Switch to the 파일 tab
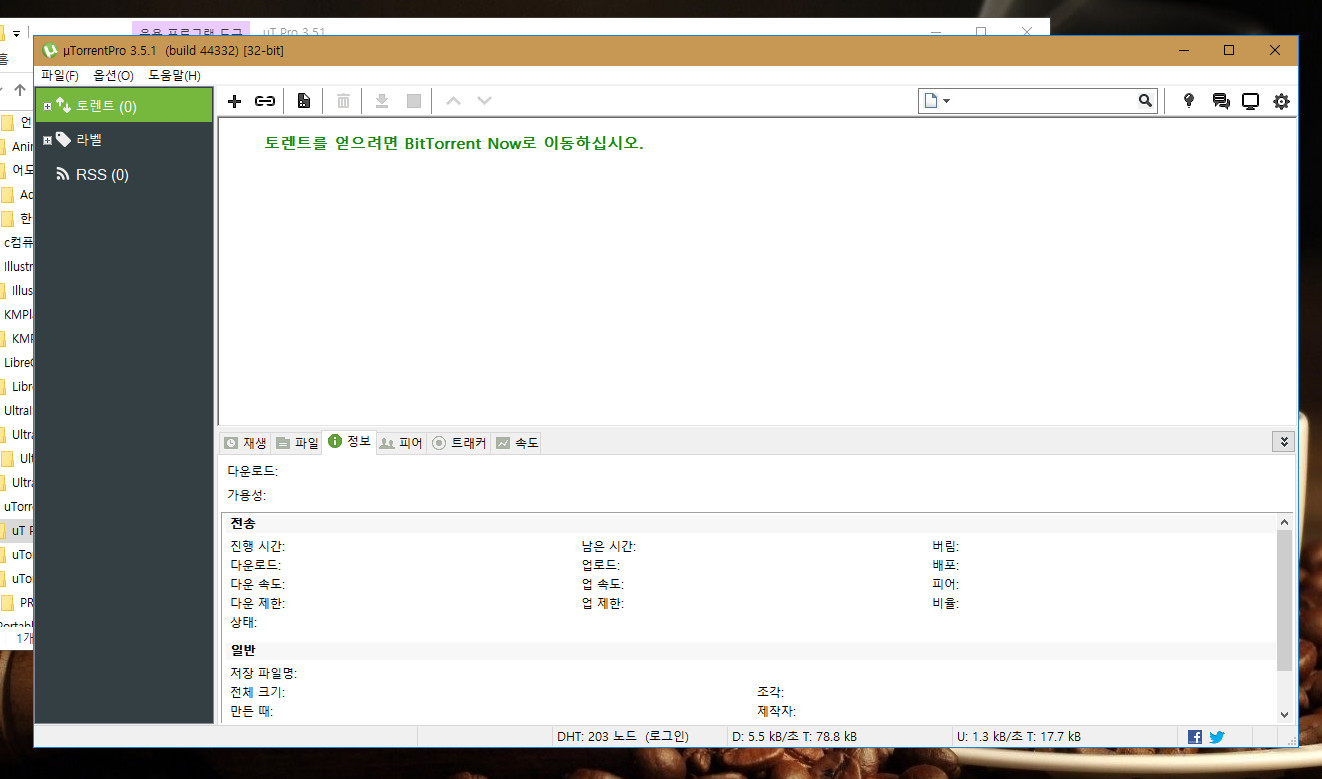The width and height of the screenshot is (1322, 779). pyautogui.click(x=297, y=442)
